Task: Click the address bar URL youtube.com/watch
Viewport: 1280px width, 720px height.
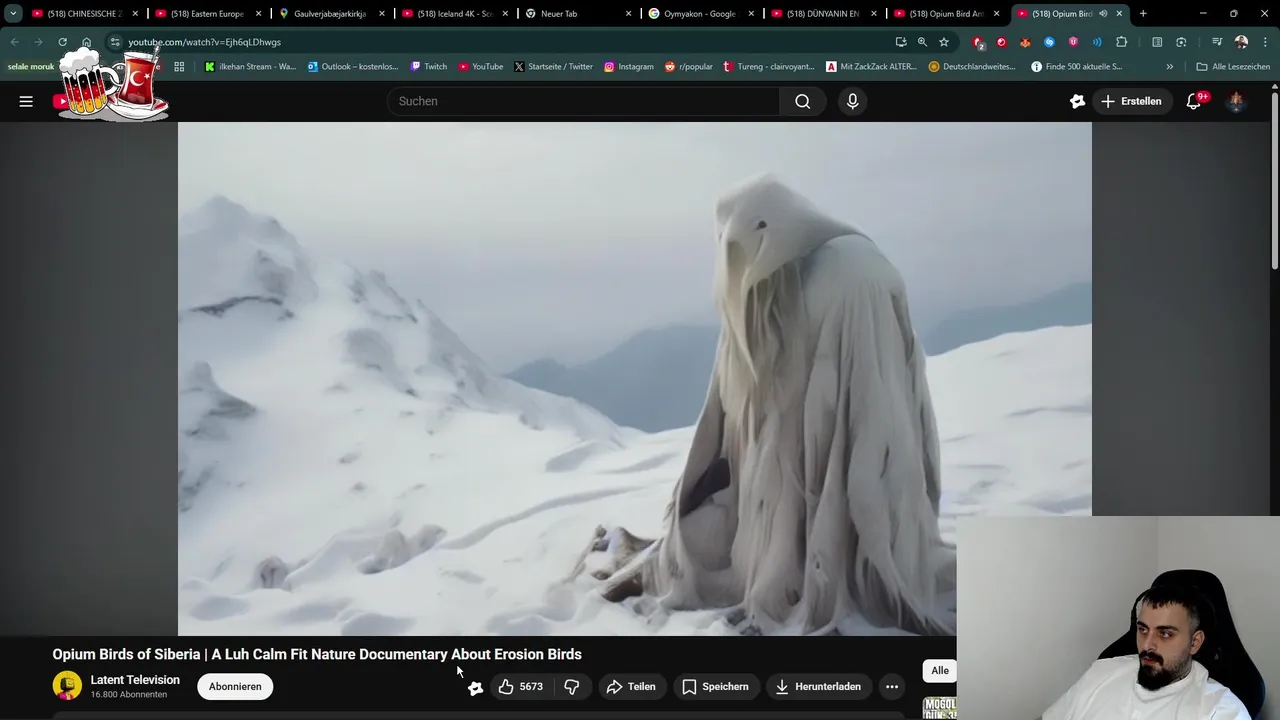Action: tap(204, 42)
